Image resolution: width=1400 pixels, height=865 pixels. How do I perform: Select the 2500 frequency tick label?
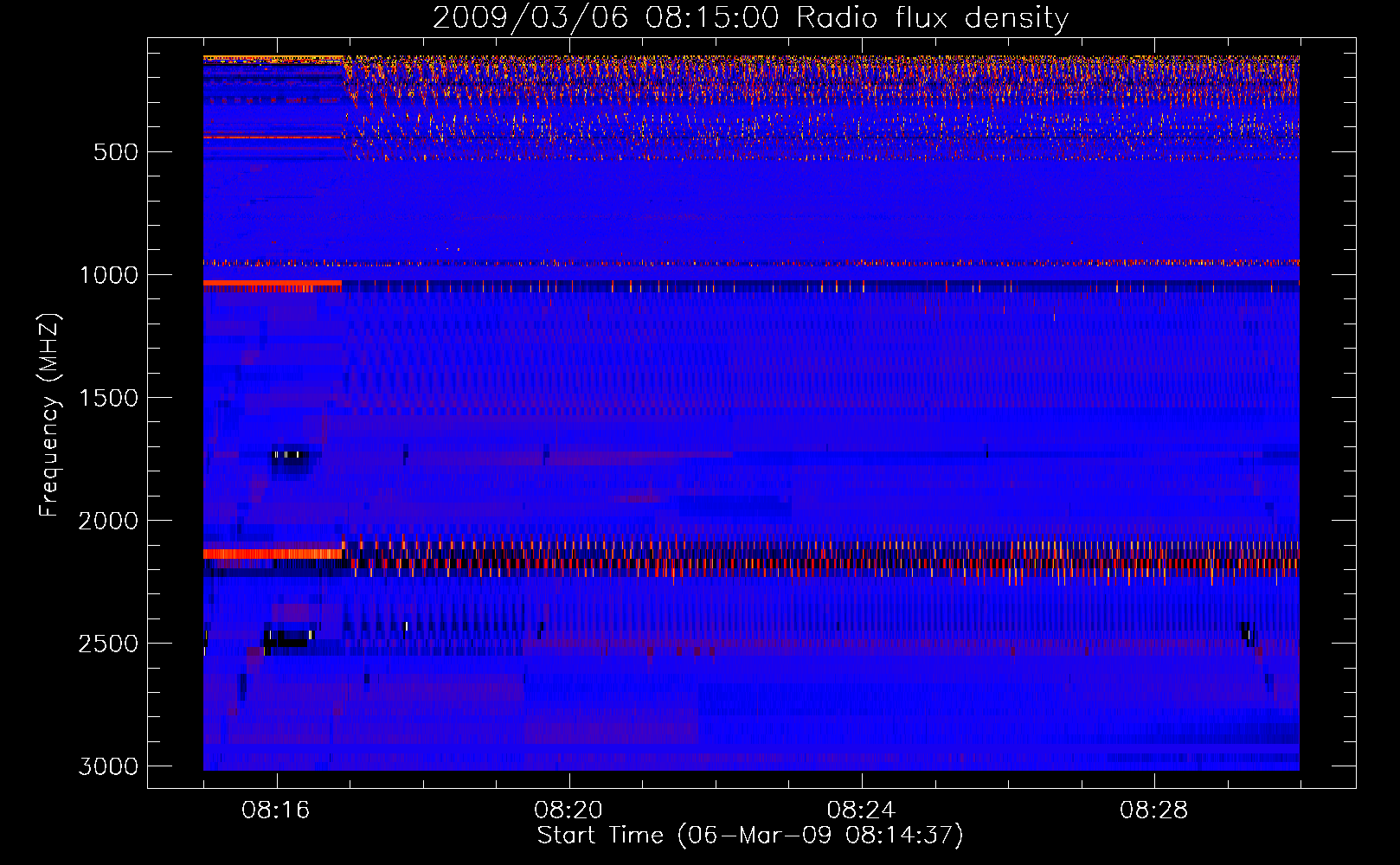109,644
